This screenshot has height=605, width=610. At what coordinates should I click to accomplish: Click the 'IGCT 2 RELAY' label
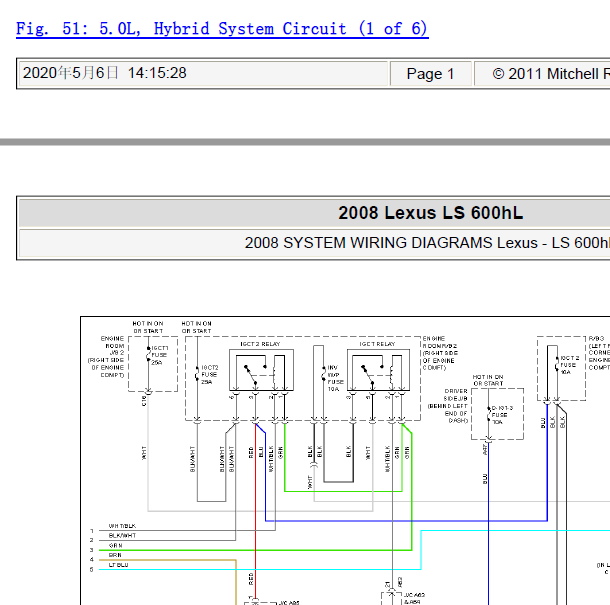pyautogui.click(x=260, y=344)
